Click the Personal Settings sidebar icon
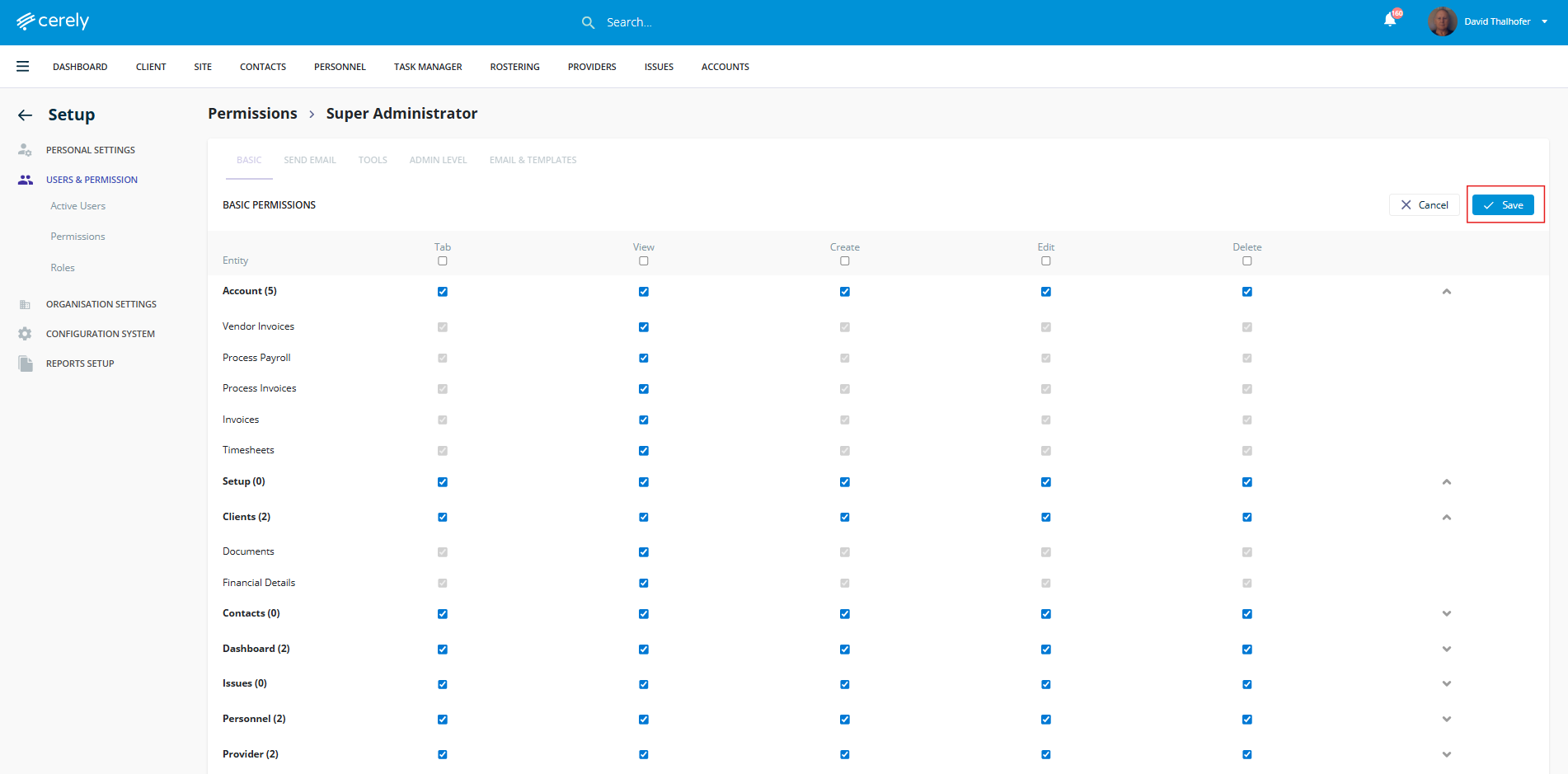1568x774 pixels. coord(25,150)
